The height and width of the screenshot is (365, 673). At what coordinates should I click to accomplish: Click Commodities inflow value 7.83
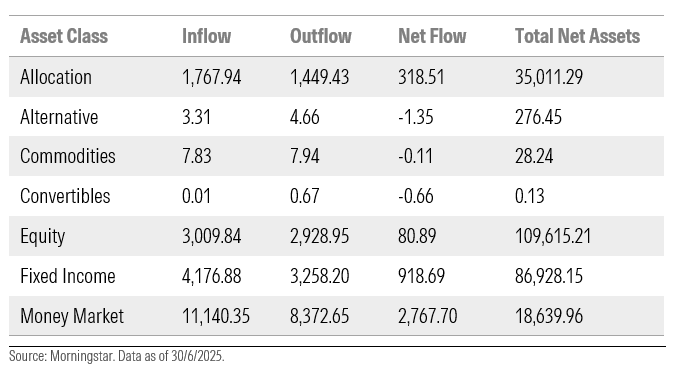[197, 156]
